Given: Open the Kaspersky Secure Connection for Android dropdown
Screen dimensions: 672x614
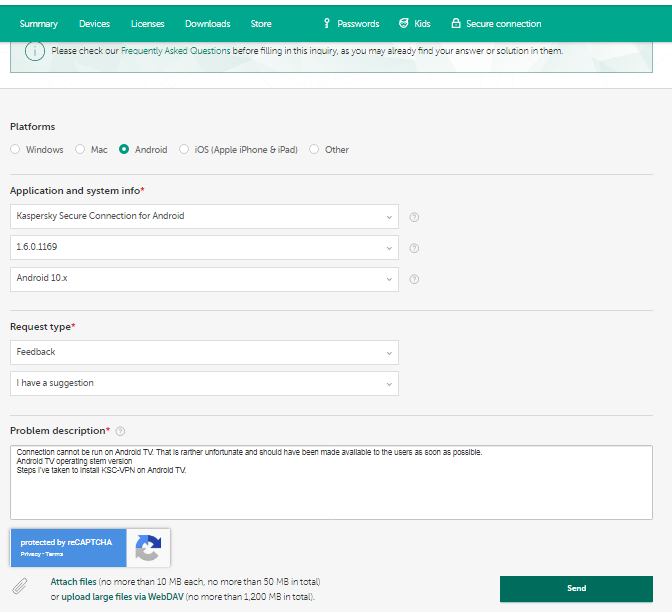Looking at the screenshot, I should (204, 216).
